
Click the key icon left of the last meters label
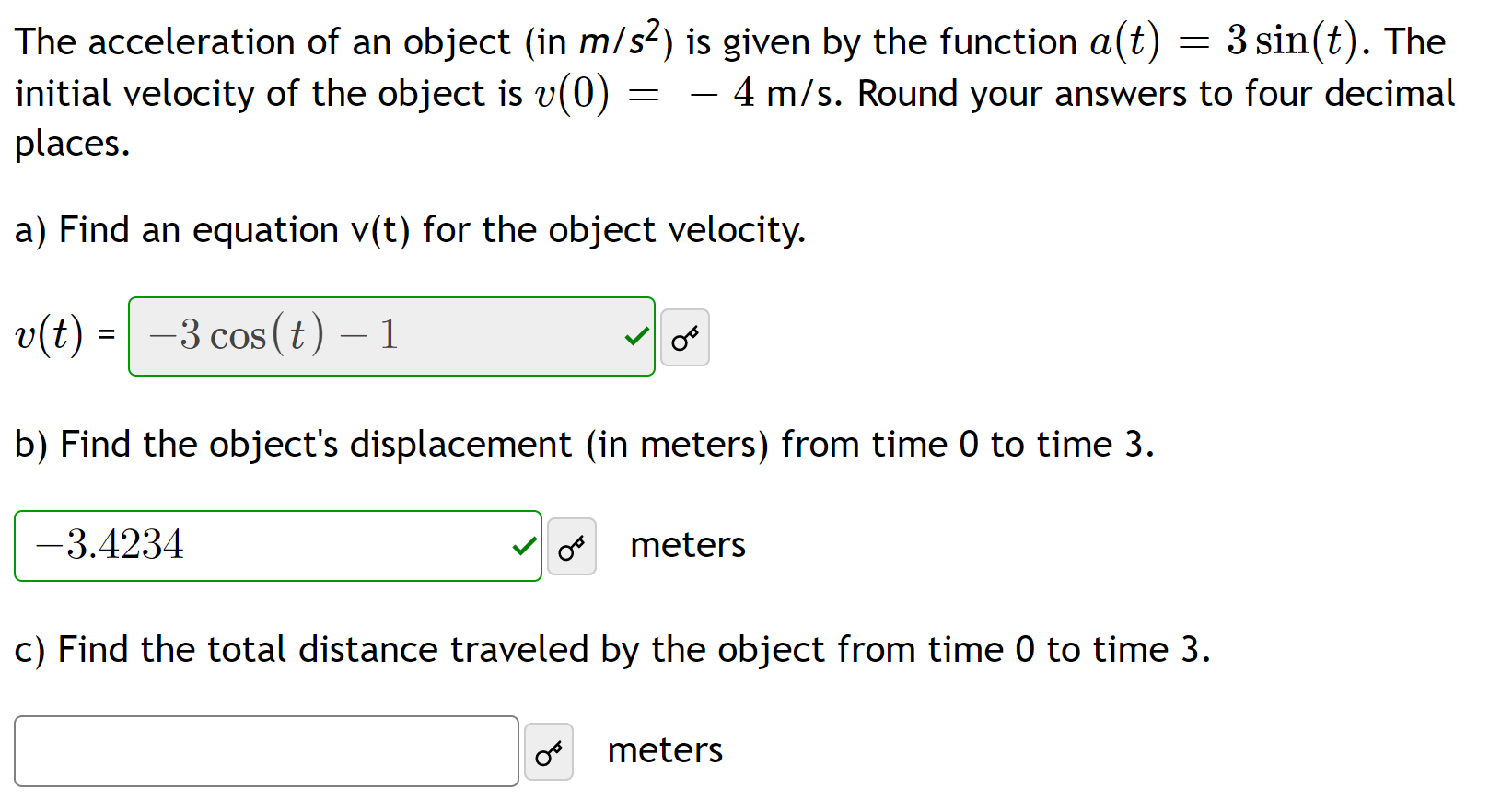[x=549, y=751]
